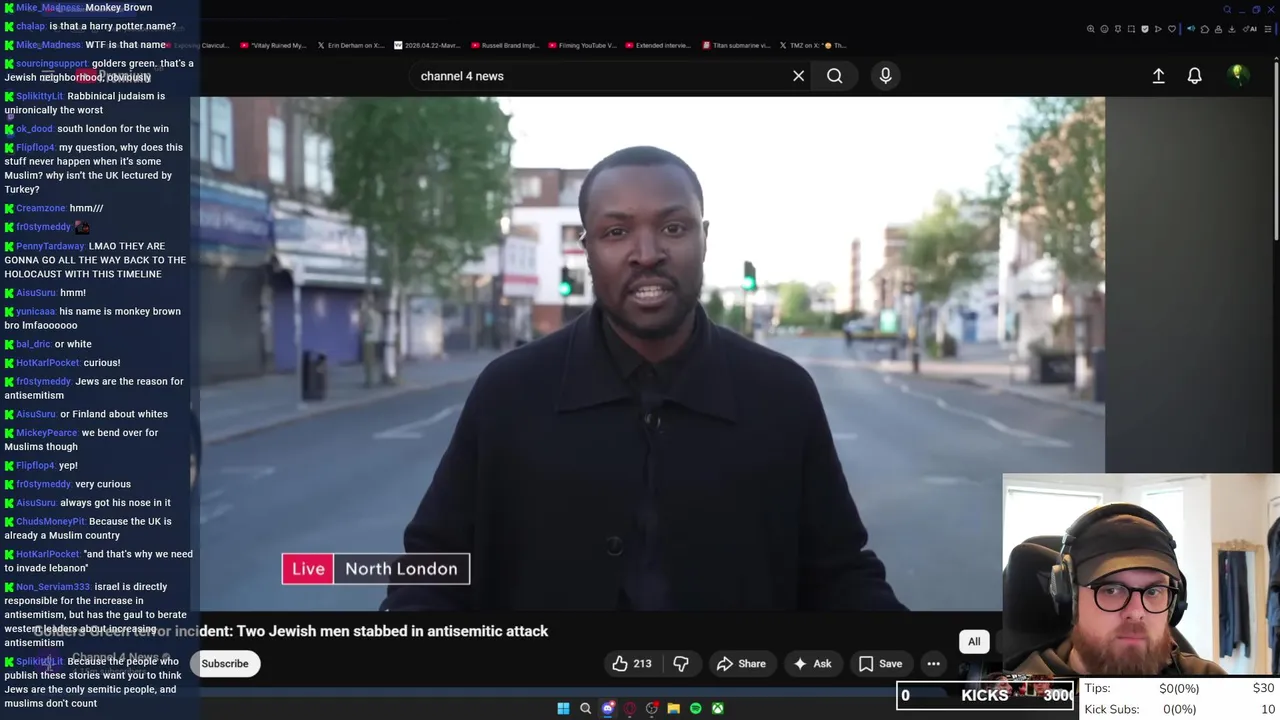Screen dimensions: 1280x720
Task: Open File Explorer from the taskbar
Action: pos(673,708)
